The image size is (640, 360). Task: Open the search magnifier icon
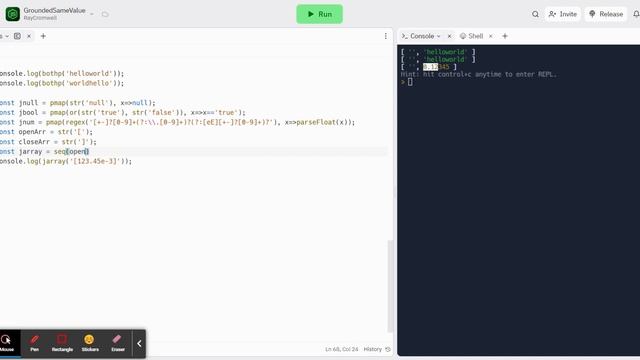(535, 14)
